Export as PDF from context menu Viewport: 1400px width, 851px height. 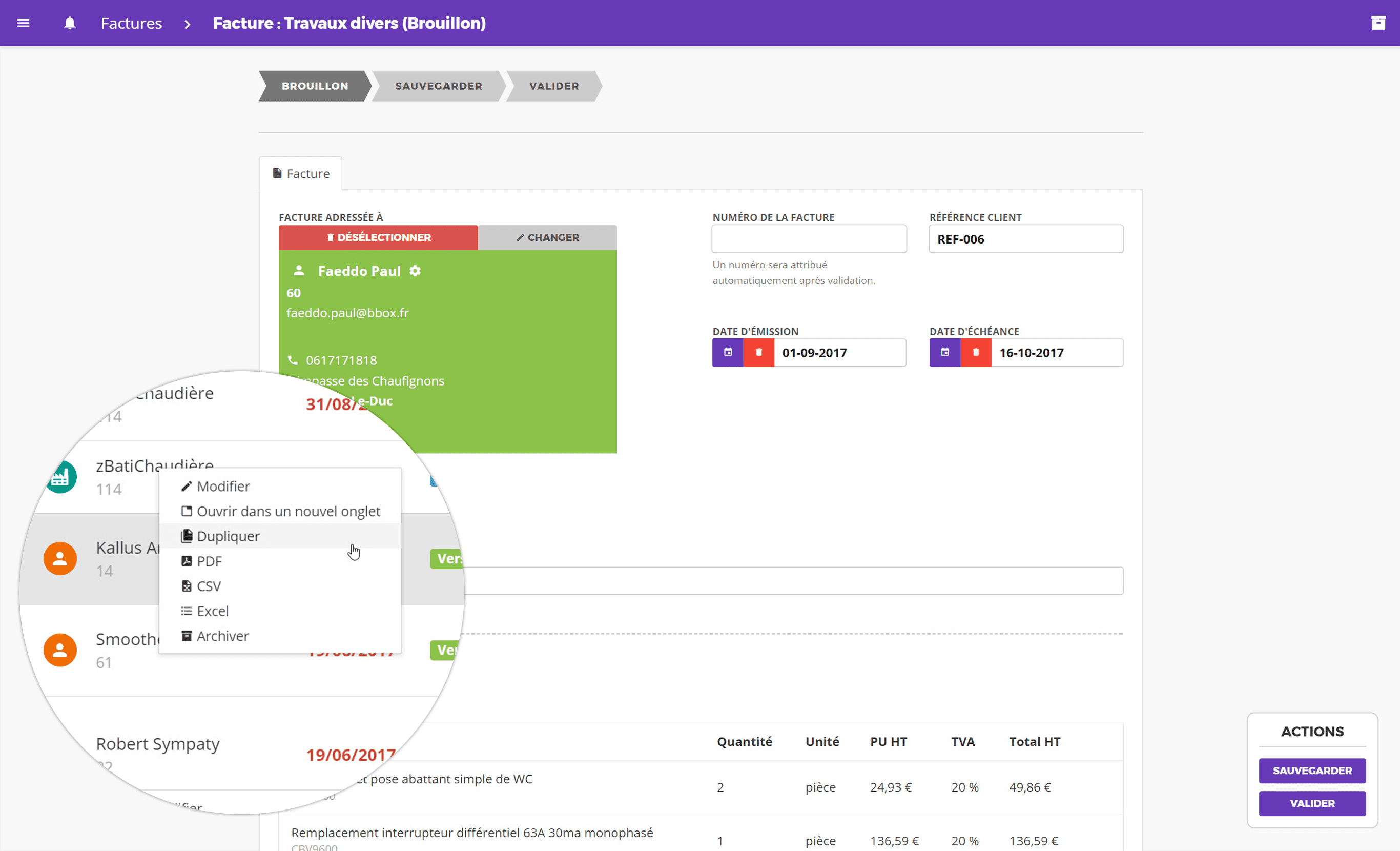280,561
